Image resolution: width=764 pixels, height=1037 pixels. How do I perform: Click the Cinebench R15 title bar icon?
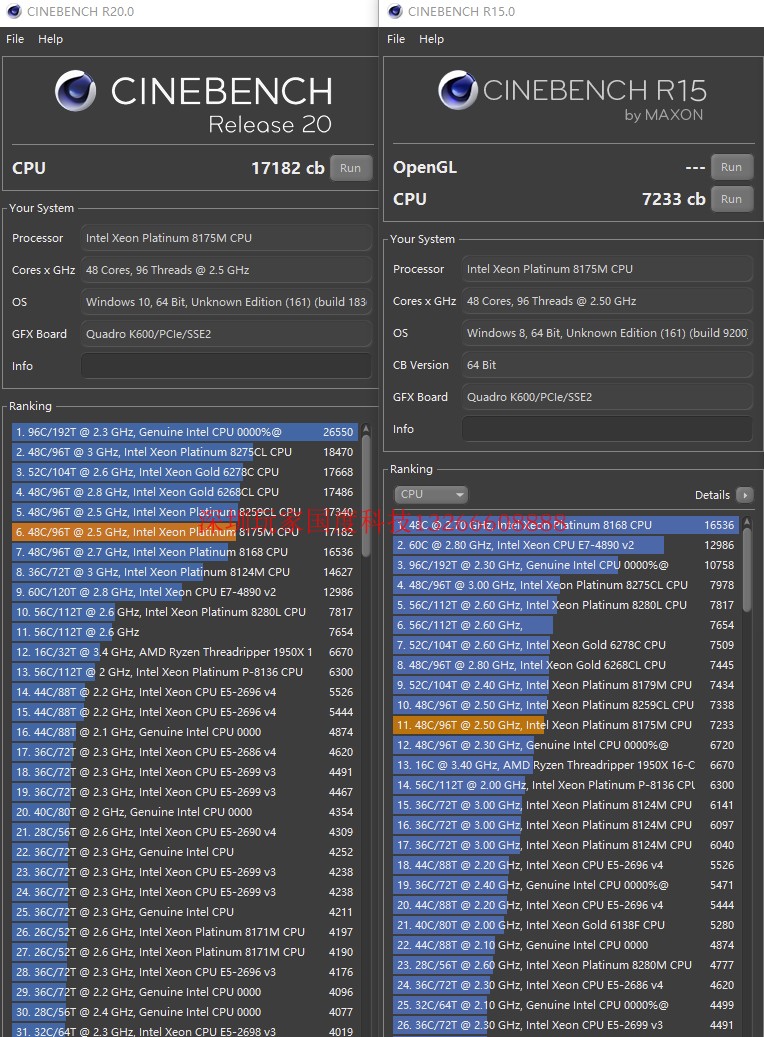coord(395,11)
